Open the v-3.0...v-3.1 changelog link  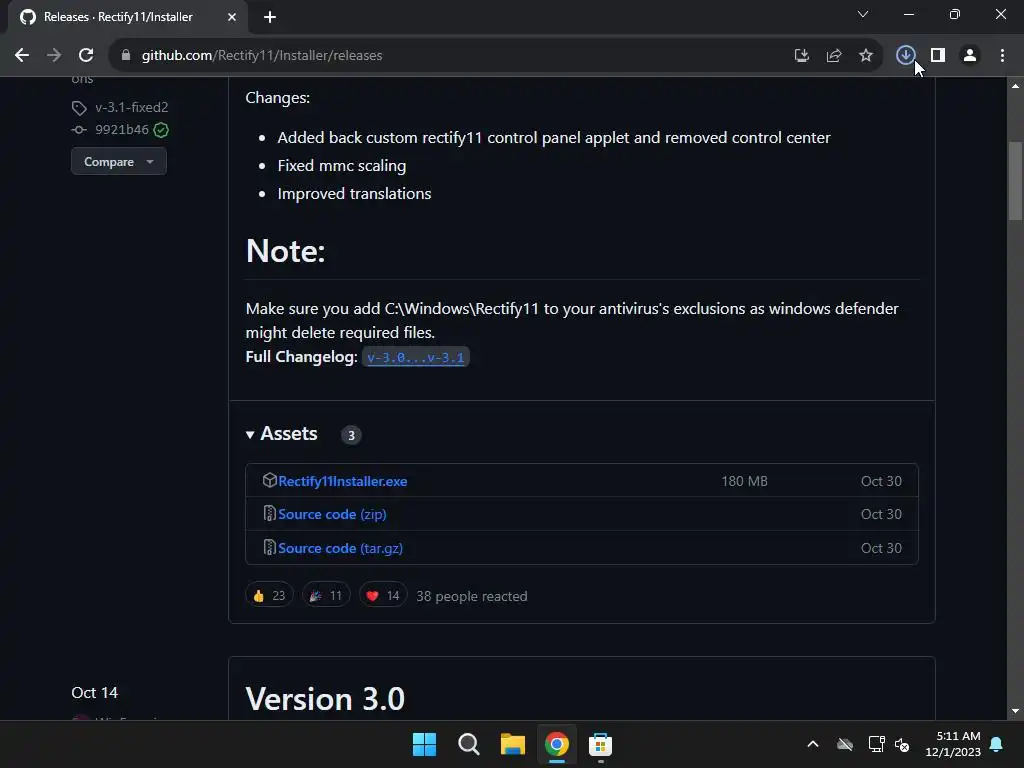point(415,357)
